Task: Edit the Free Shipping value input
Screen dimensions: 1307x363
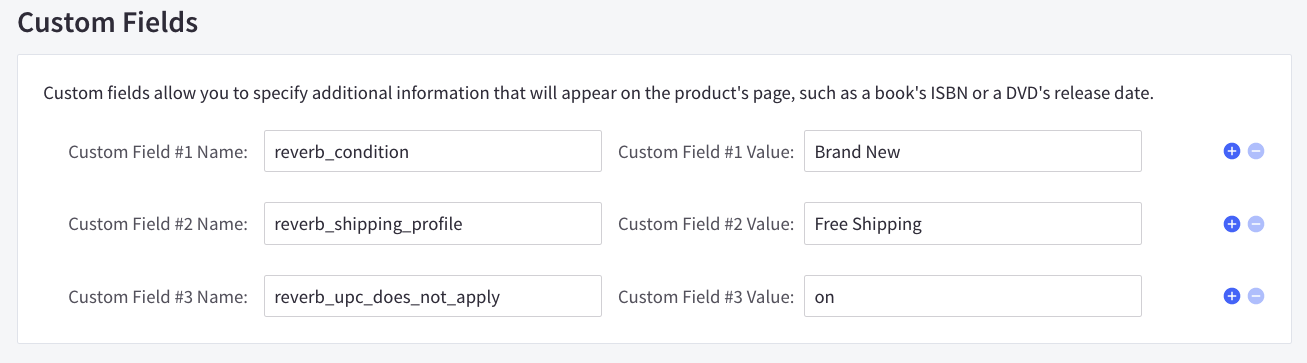Action: pos(973,224)
